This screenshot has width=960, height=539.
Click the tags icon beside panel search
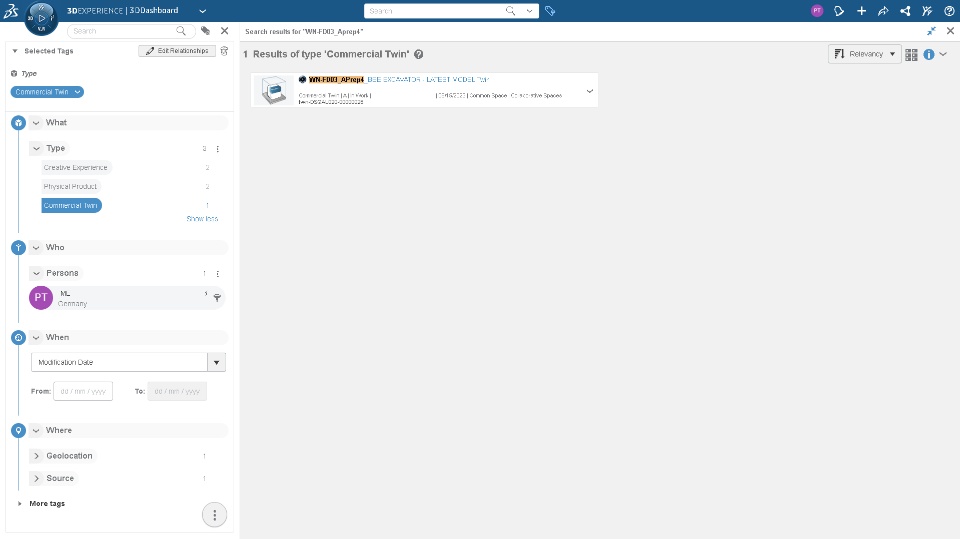pyautogui.click(x=206, y=31)
